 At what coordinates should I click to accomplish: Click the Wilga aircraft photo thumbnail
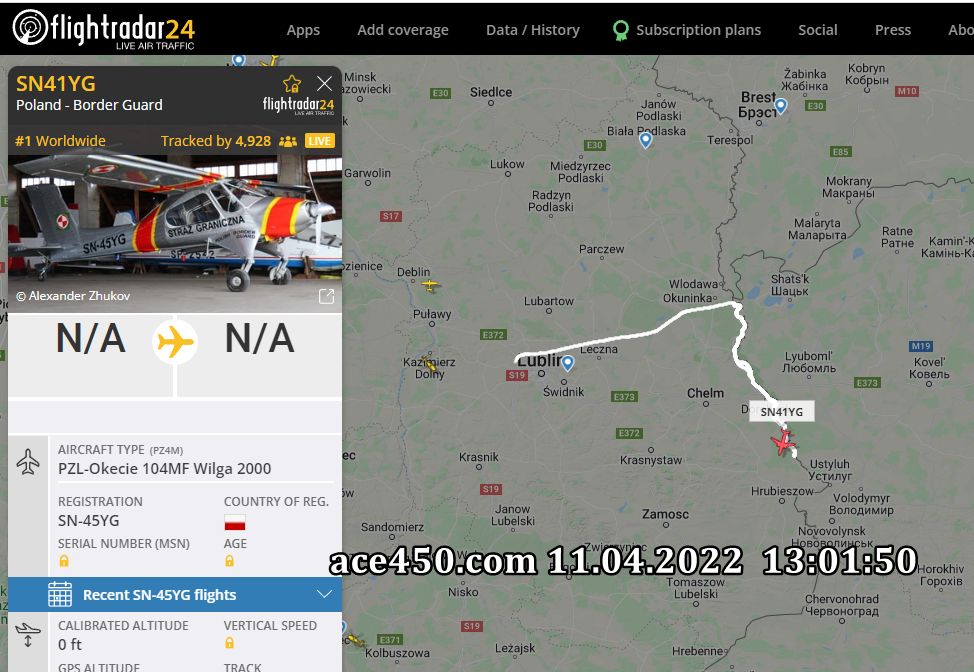(175, 234)
